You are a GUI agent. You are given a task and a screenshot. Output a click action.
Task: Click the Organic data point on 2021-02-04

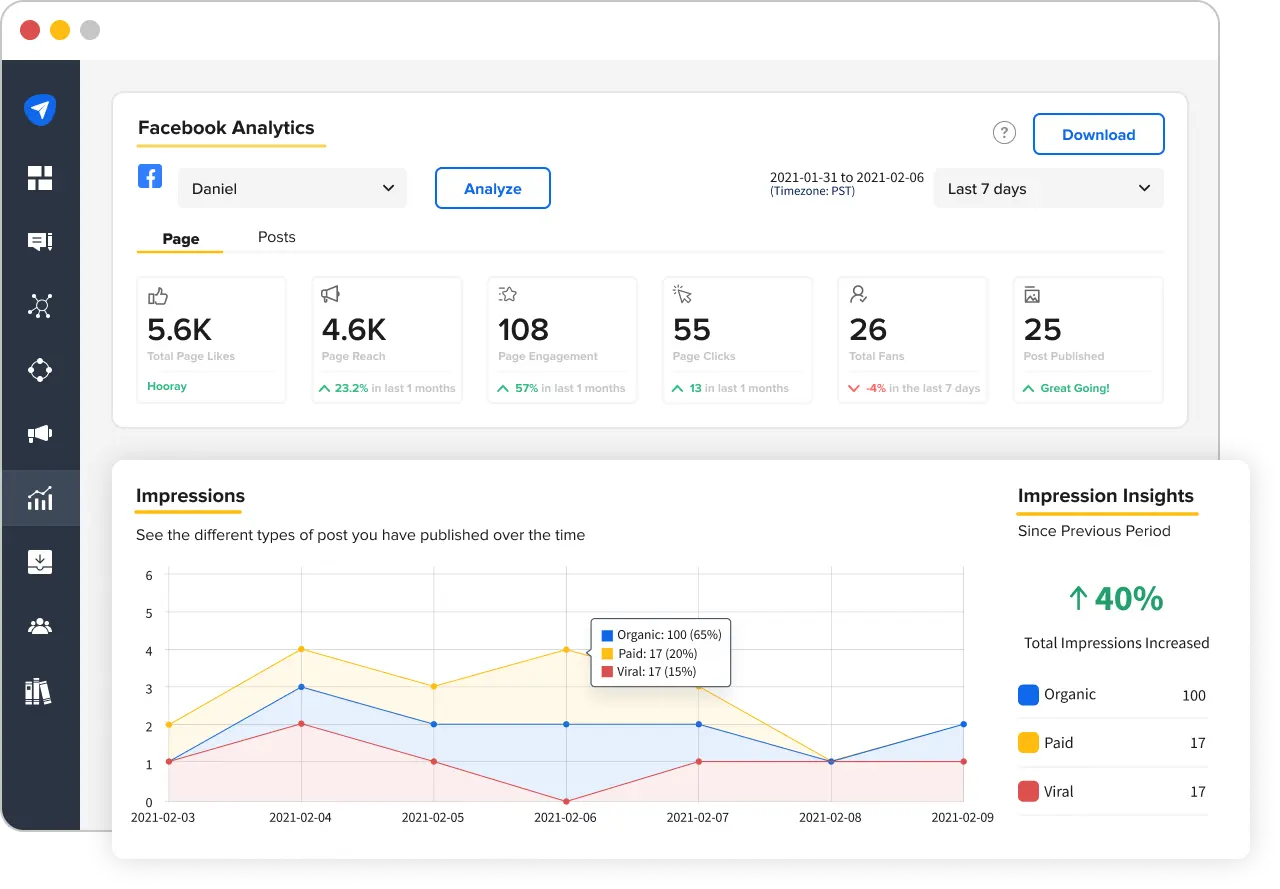301,687
